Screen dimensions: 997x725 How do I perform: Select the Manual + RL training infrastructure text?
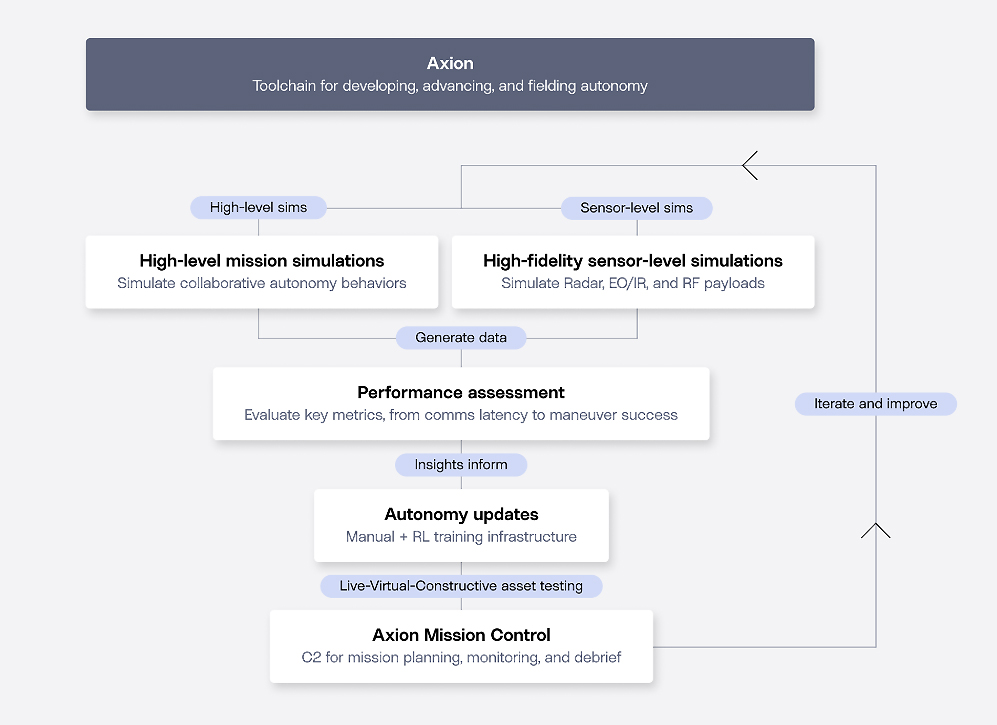[461, 537]
